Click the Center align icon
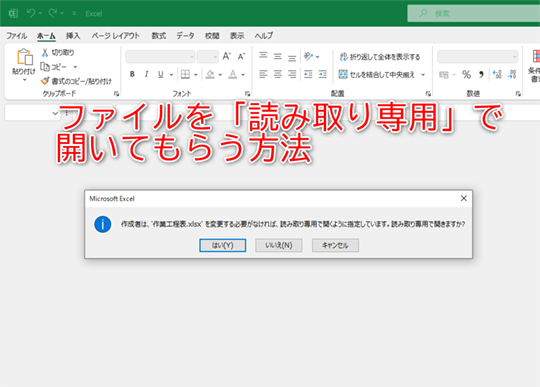The height and width of the screenshot is (387, 540). 278,74
